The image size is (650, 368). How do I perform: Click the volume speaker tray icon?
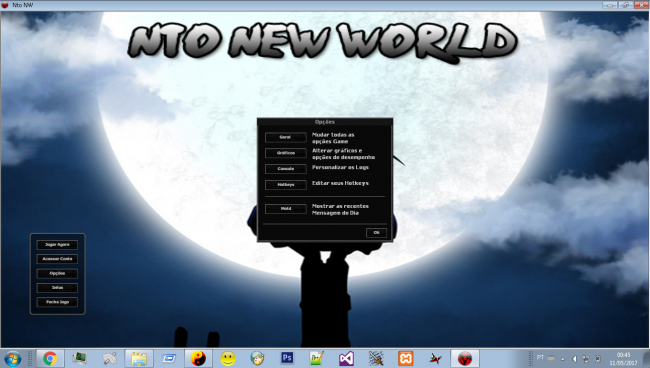(x=575, y=359)
